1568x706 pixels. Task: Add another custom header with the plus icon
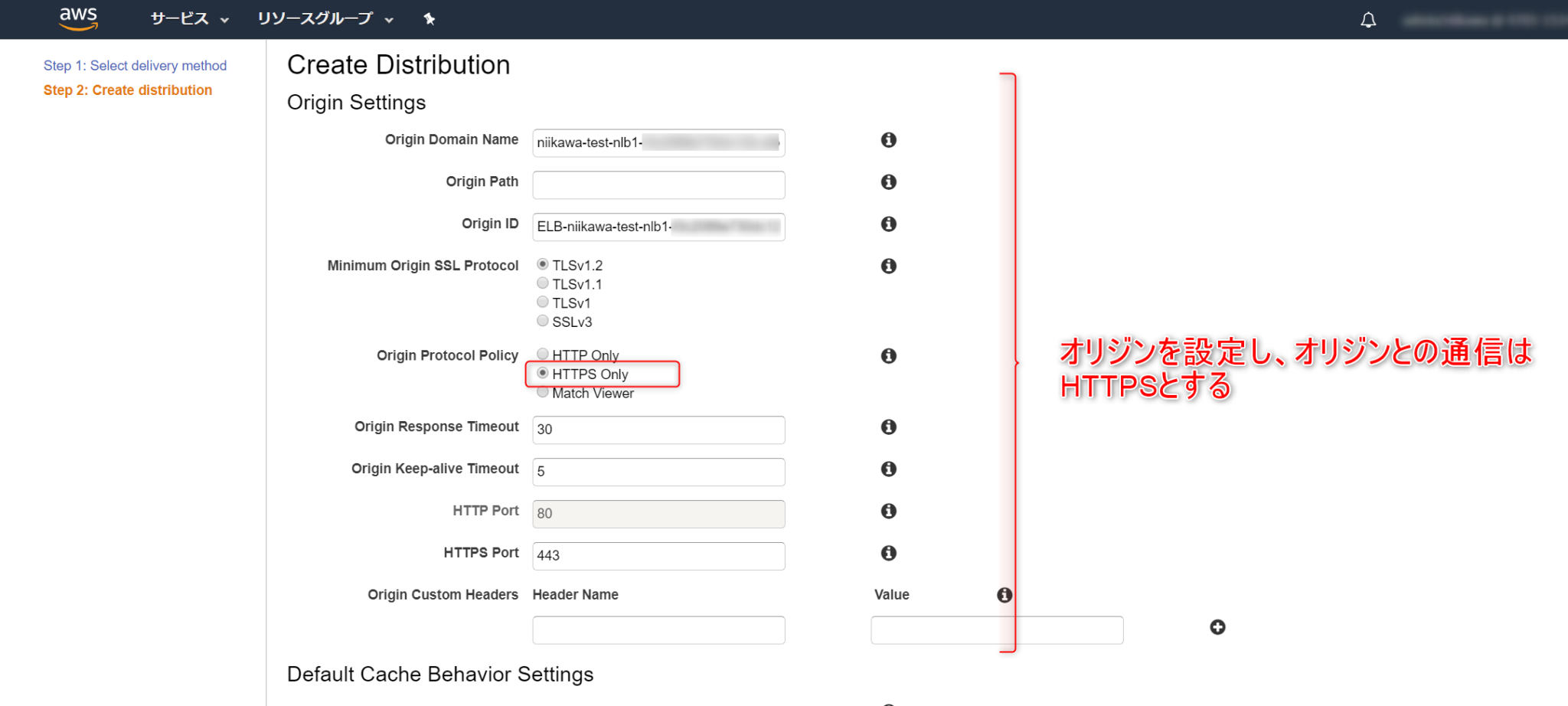coord(1217,627)
